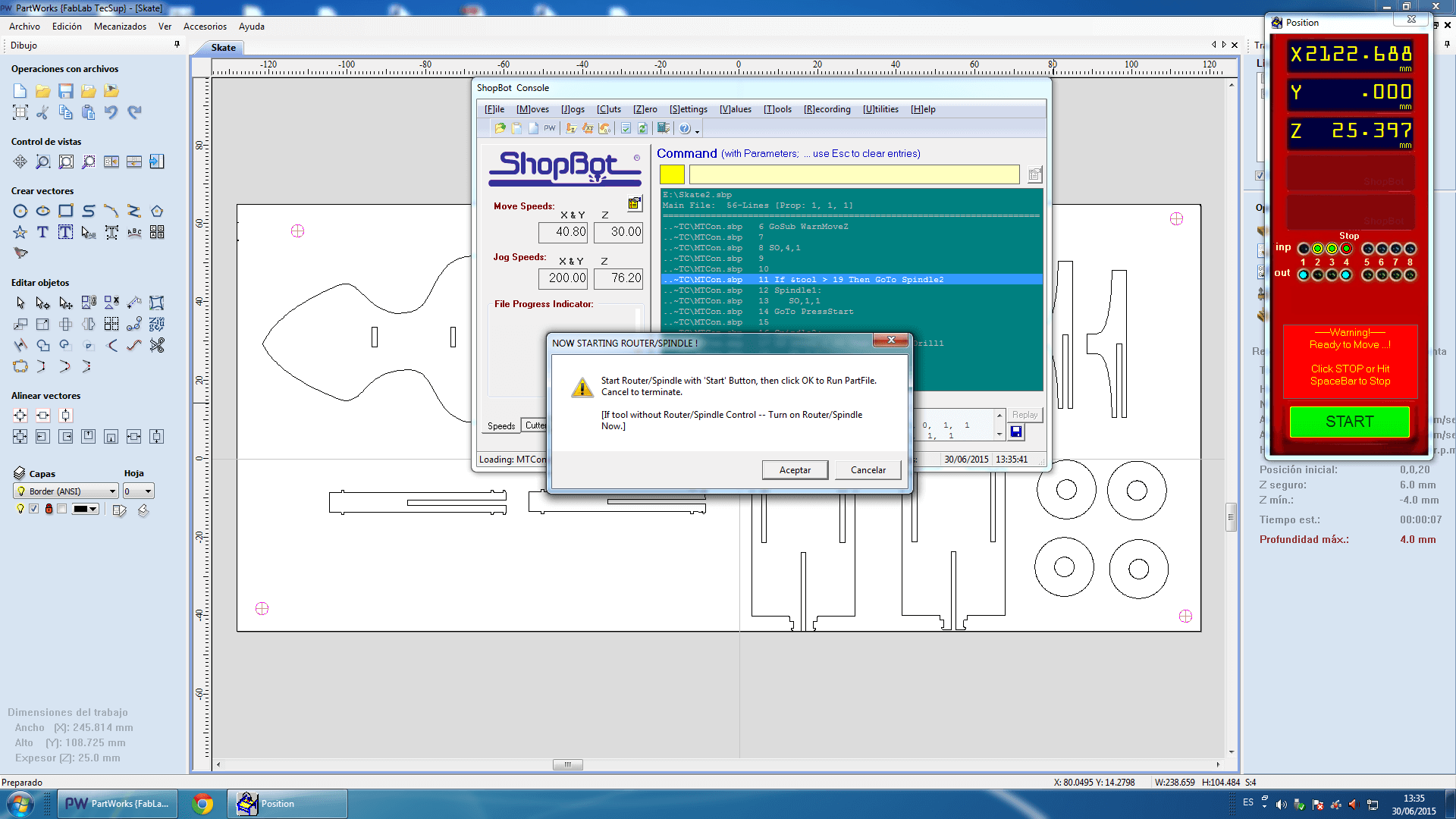This screenshot has height=819, width=1456.
Task: Open the Archivo menu
Action: (24, 26)
